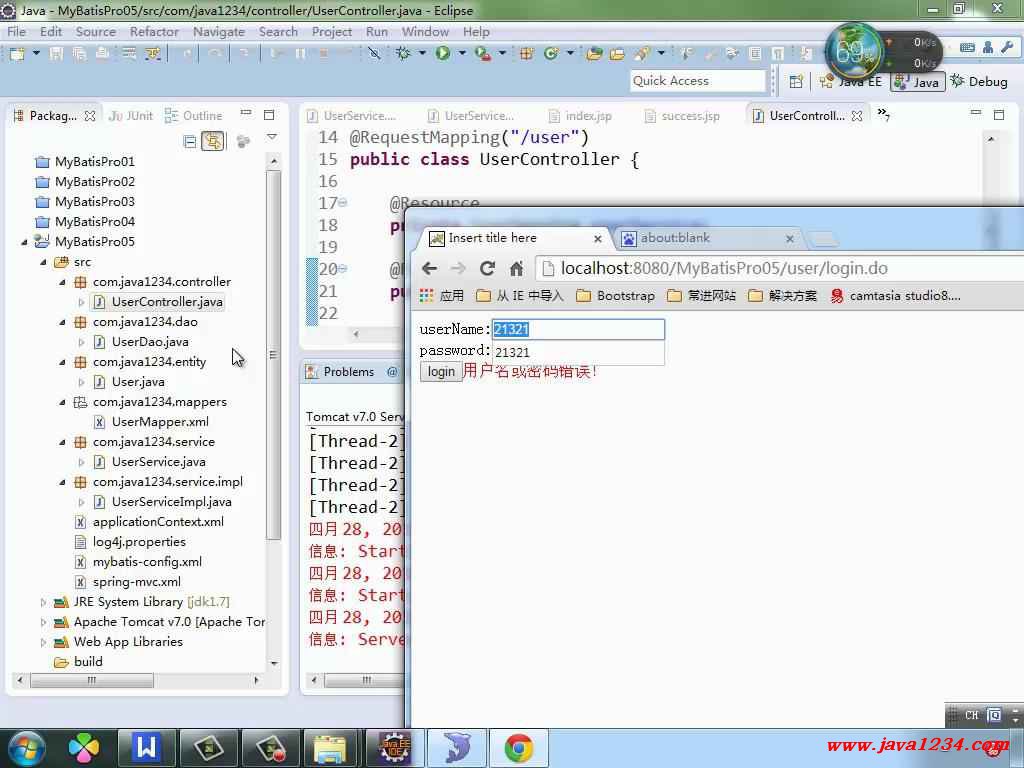1024x768 pixels.
Task: Click the browser Reload button
Action: pos(487,268)
